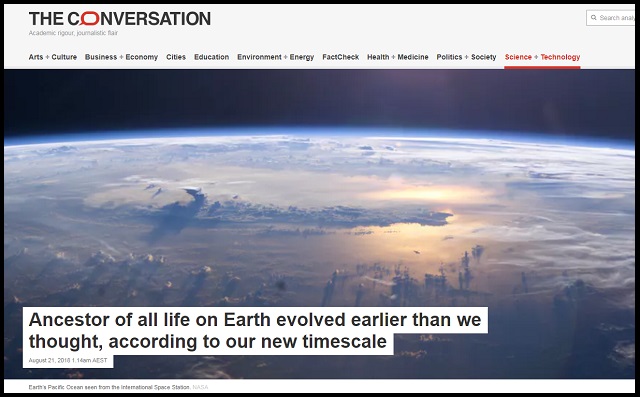Click the NASA image credit link
This screenshot has width=640, height=397.
pos(200,387)
